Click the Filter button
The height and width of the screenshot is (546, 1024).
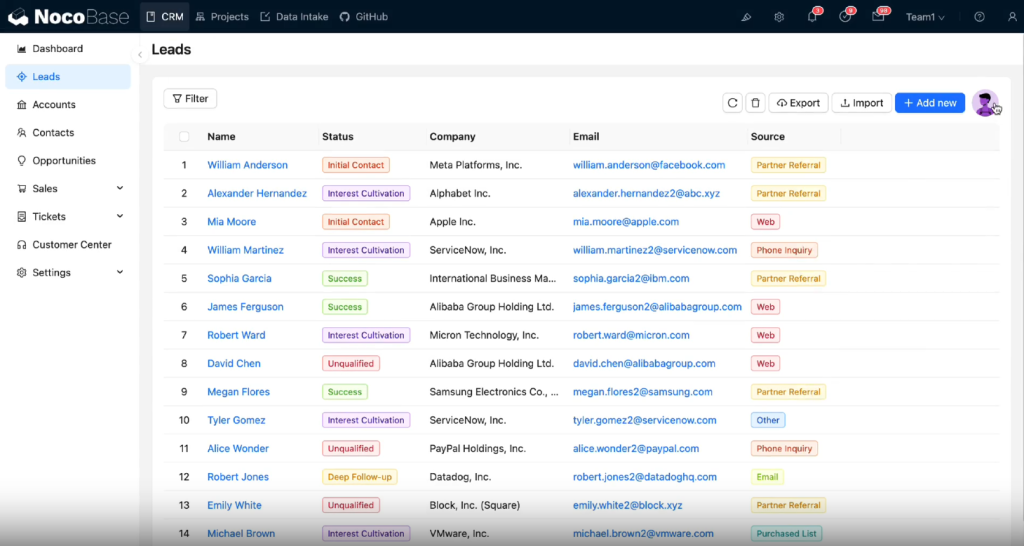click(x=190, y=98)
